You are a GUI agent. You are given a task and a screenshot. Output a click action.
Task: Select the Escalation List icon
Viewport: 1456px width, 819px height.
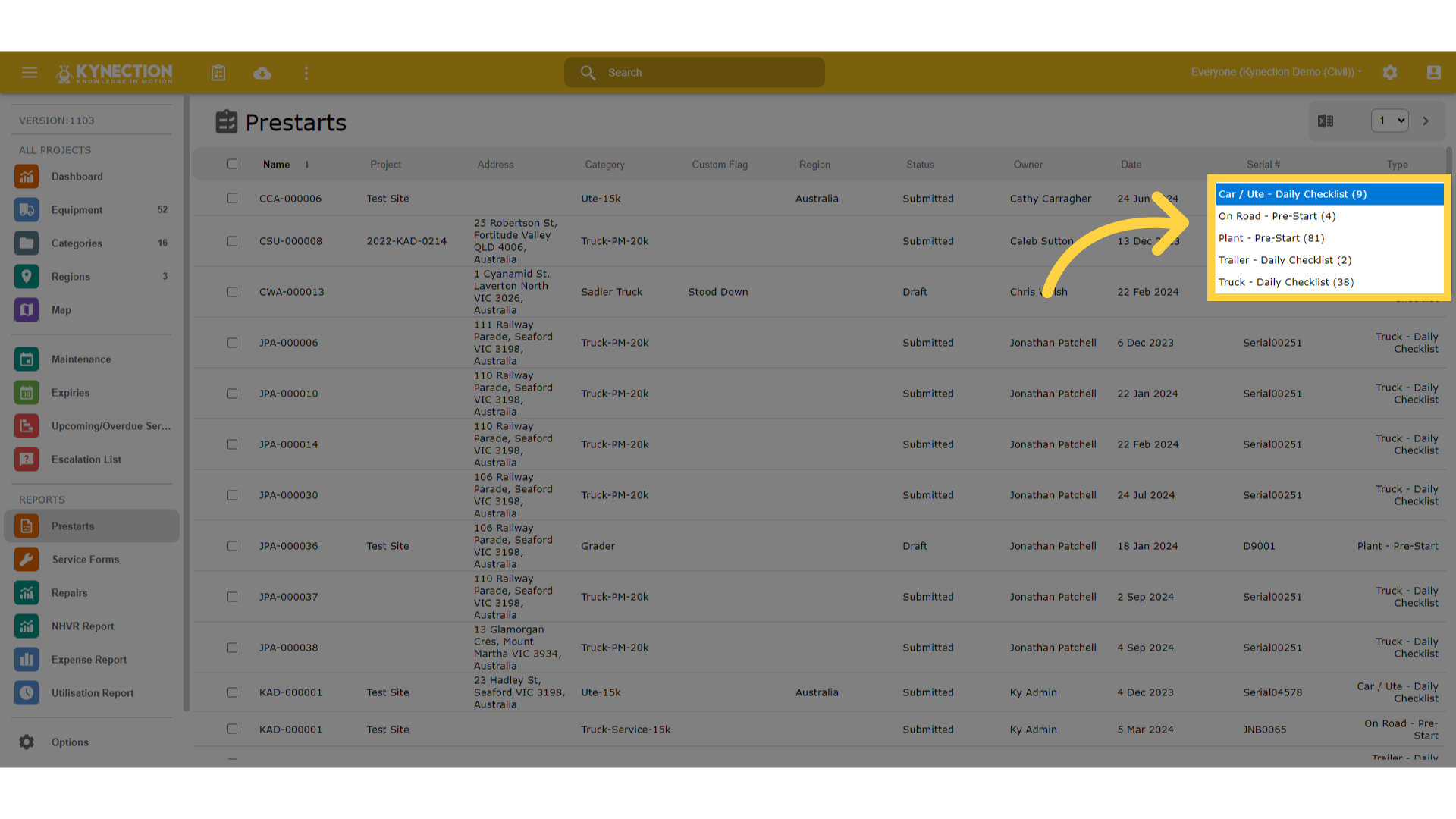pyautogui.click(x=27, y=459)
